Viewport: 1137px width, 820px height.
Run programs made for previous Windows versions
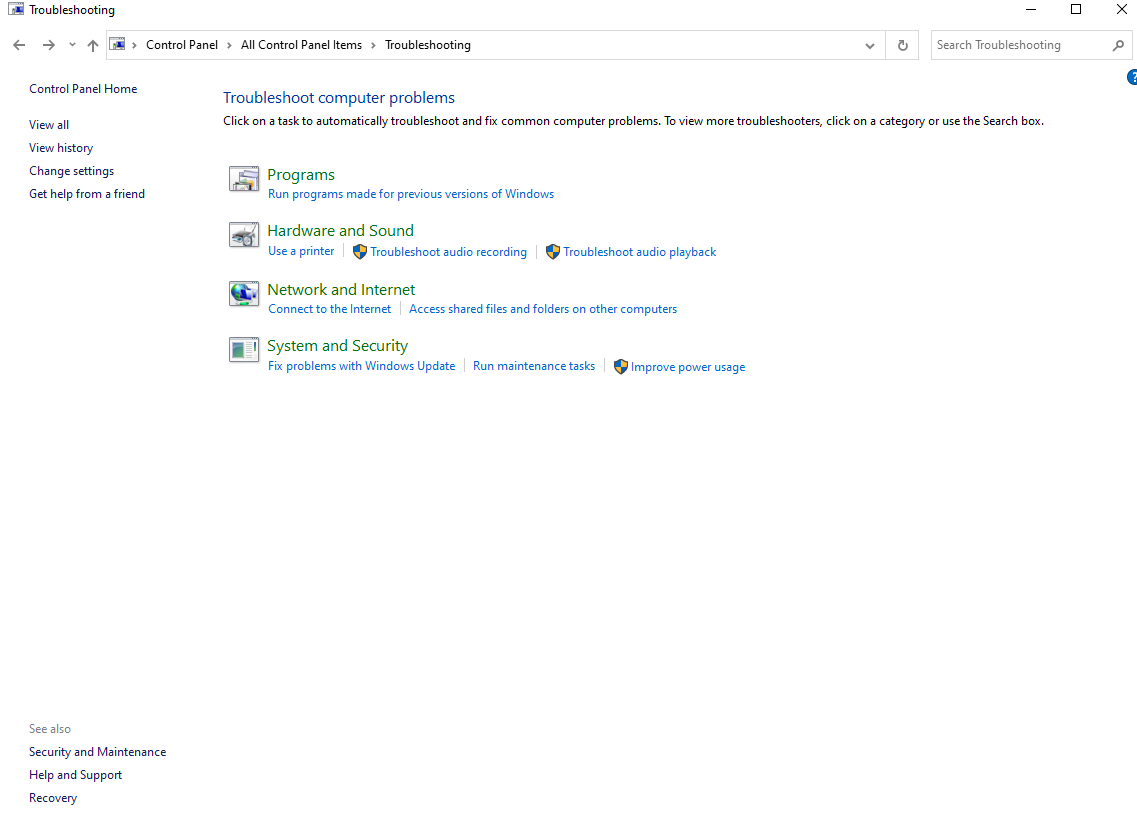[411, 194]
